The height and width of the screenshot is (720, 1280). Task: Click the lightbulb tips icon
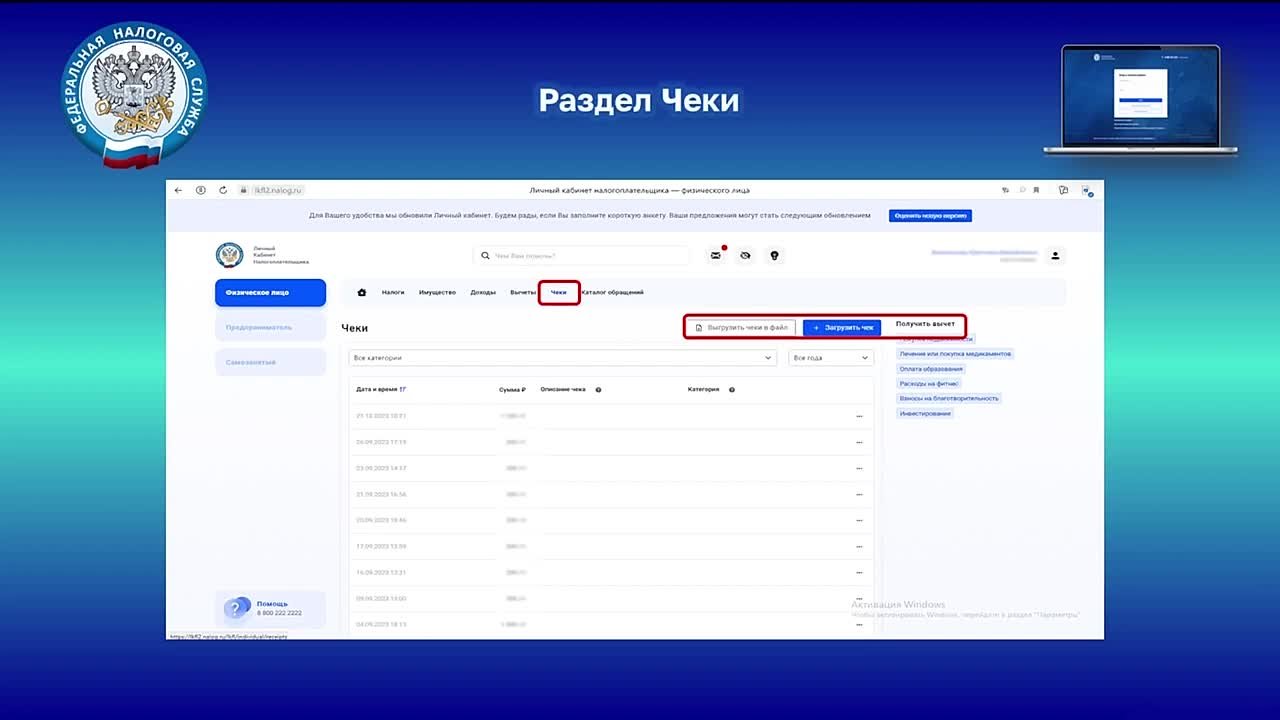[x=774, y=256]
